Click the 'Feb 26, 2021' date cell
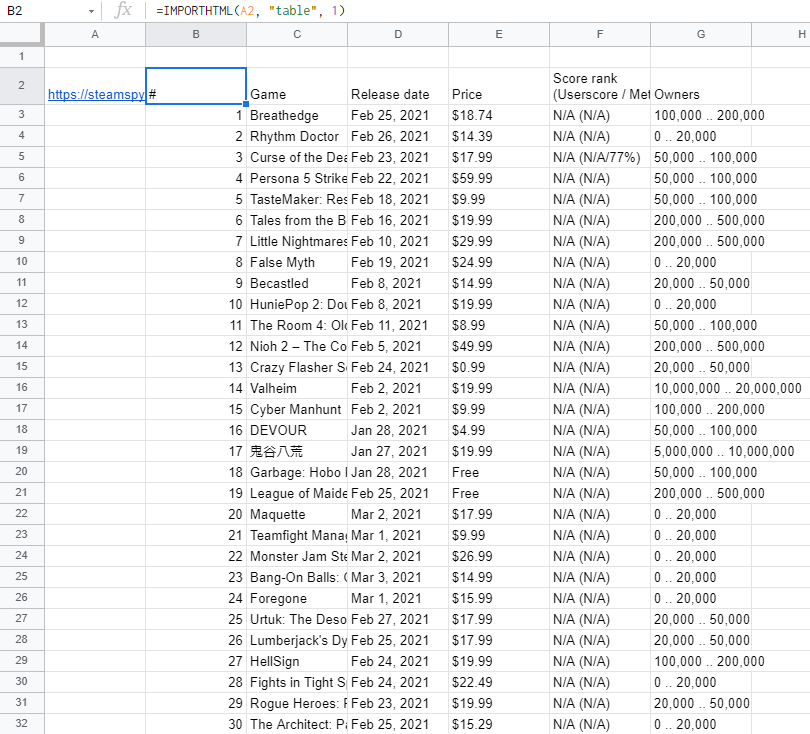 point(398,136)
